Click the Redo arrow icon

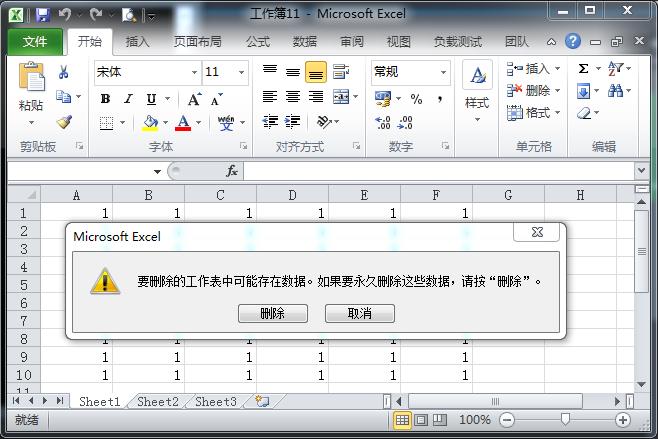pyautogui.click(x=96, y=15)
